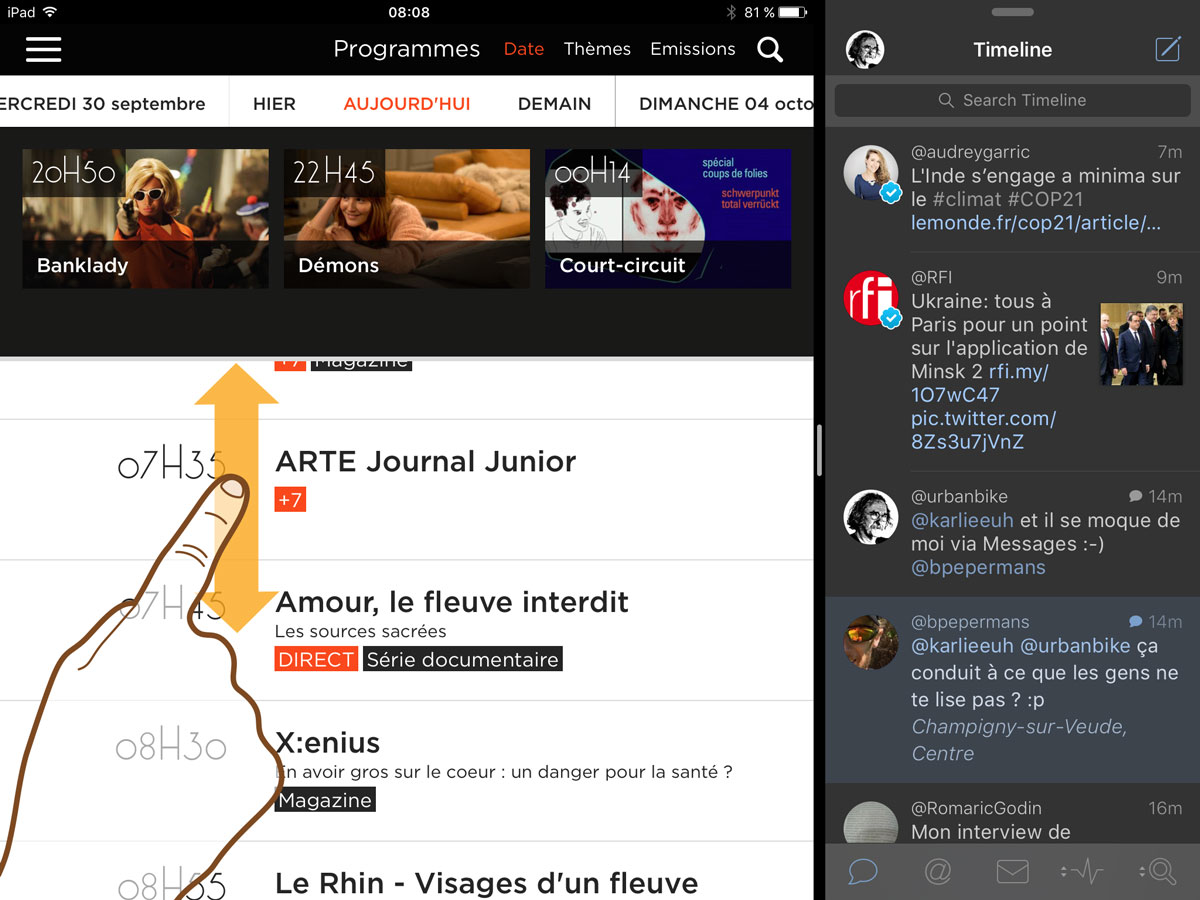This screenshot has width=1200, height=900.
Task: Tap the Programmes title
Action: (x=406, y=49)
